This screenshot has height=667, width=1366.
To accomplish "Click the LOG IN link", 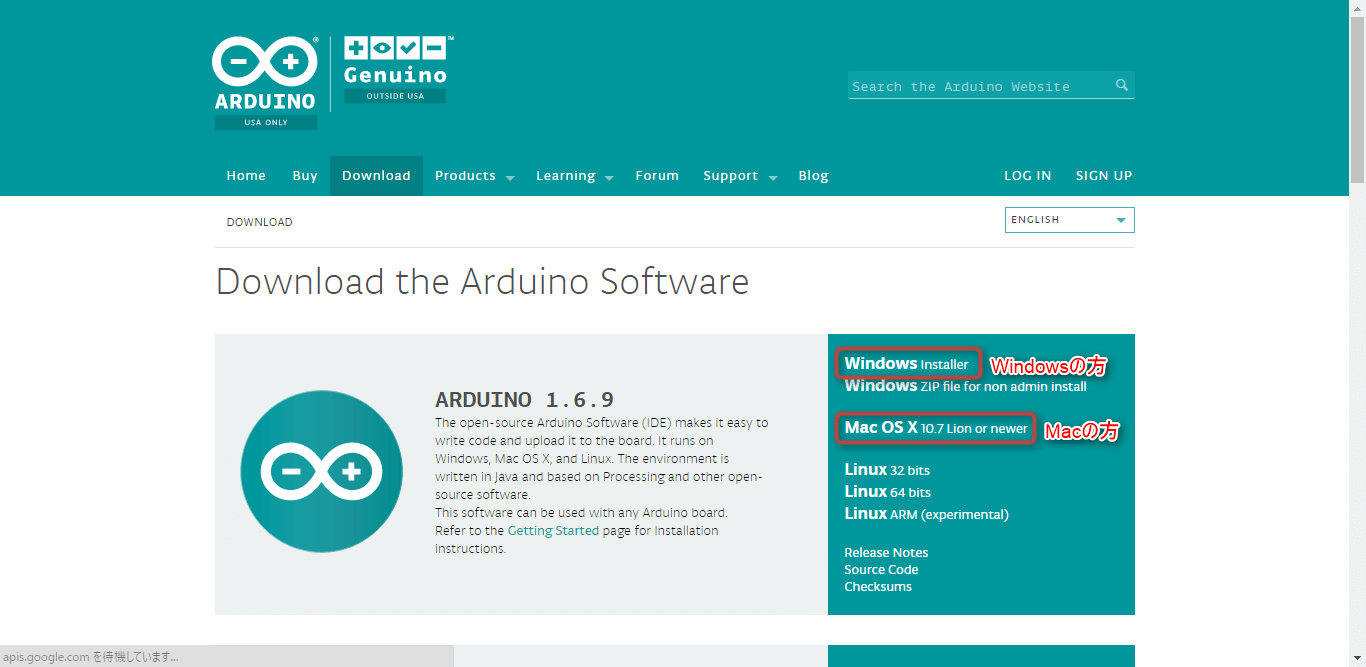I will [x=1027, y=176].
